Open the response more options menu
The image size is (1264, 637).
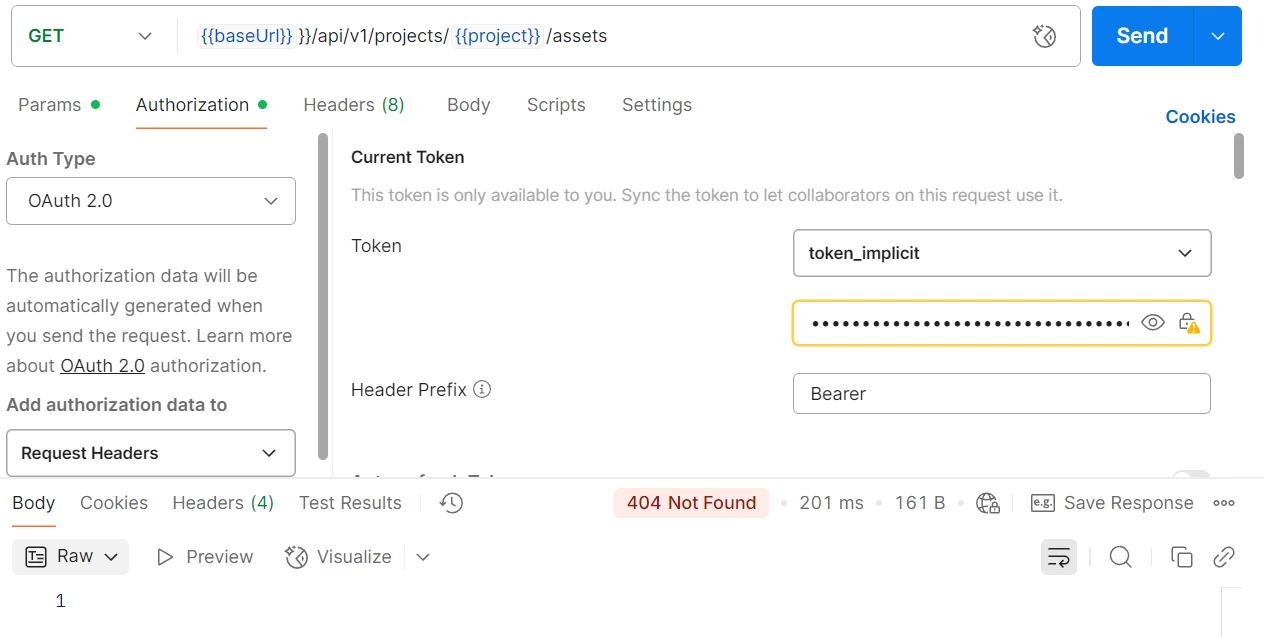tap(1224, 503)
